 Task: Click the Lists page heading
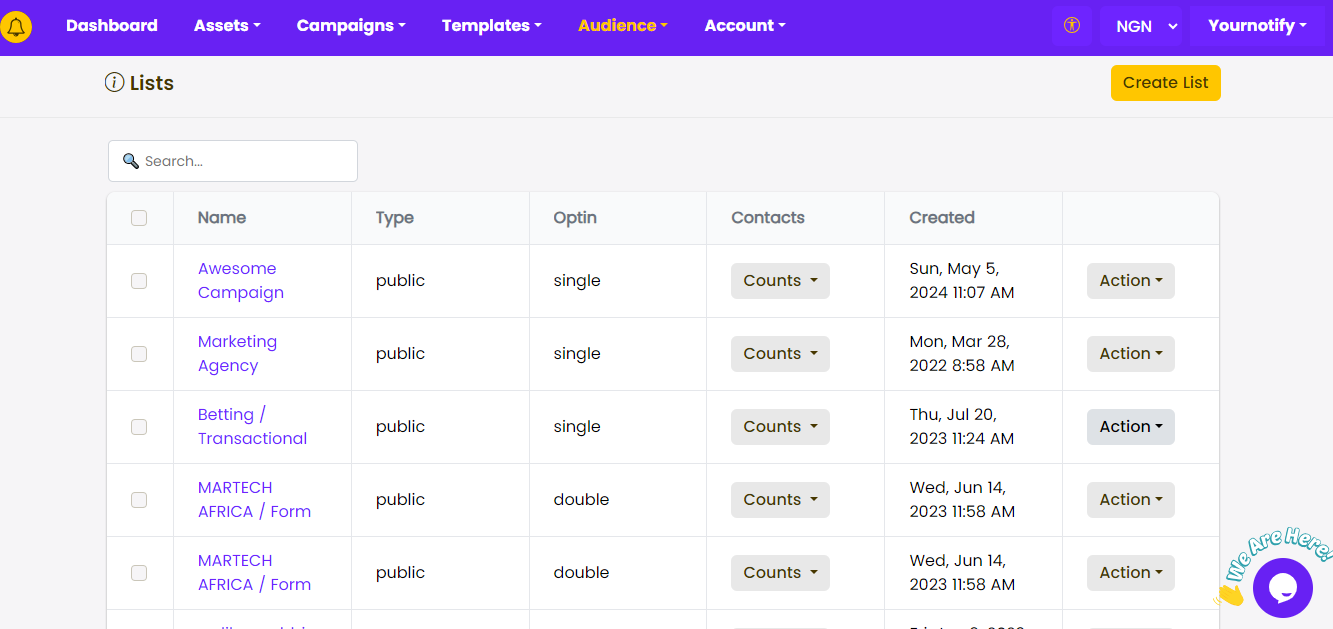coord(152,83)
